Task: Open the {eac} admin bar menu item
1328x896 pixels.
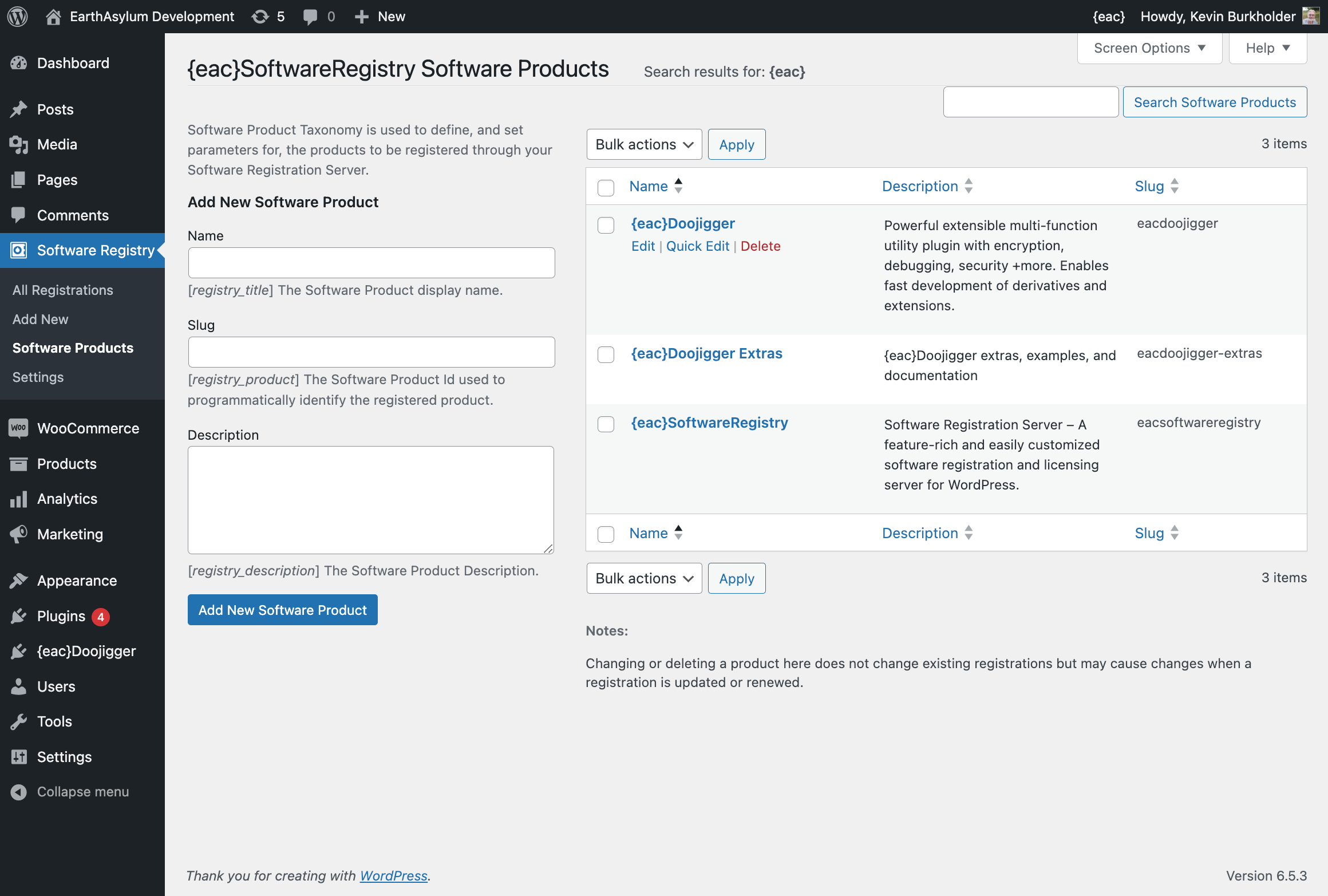Action: coord(1109,17)
